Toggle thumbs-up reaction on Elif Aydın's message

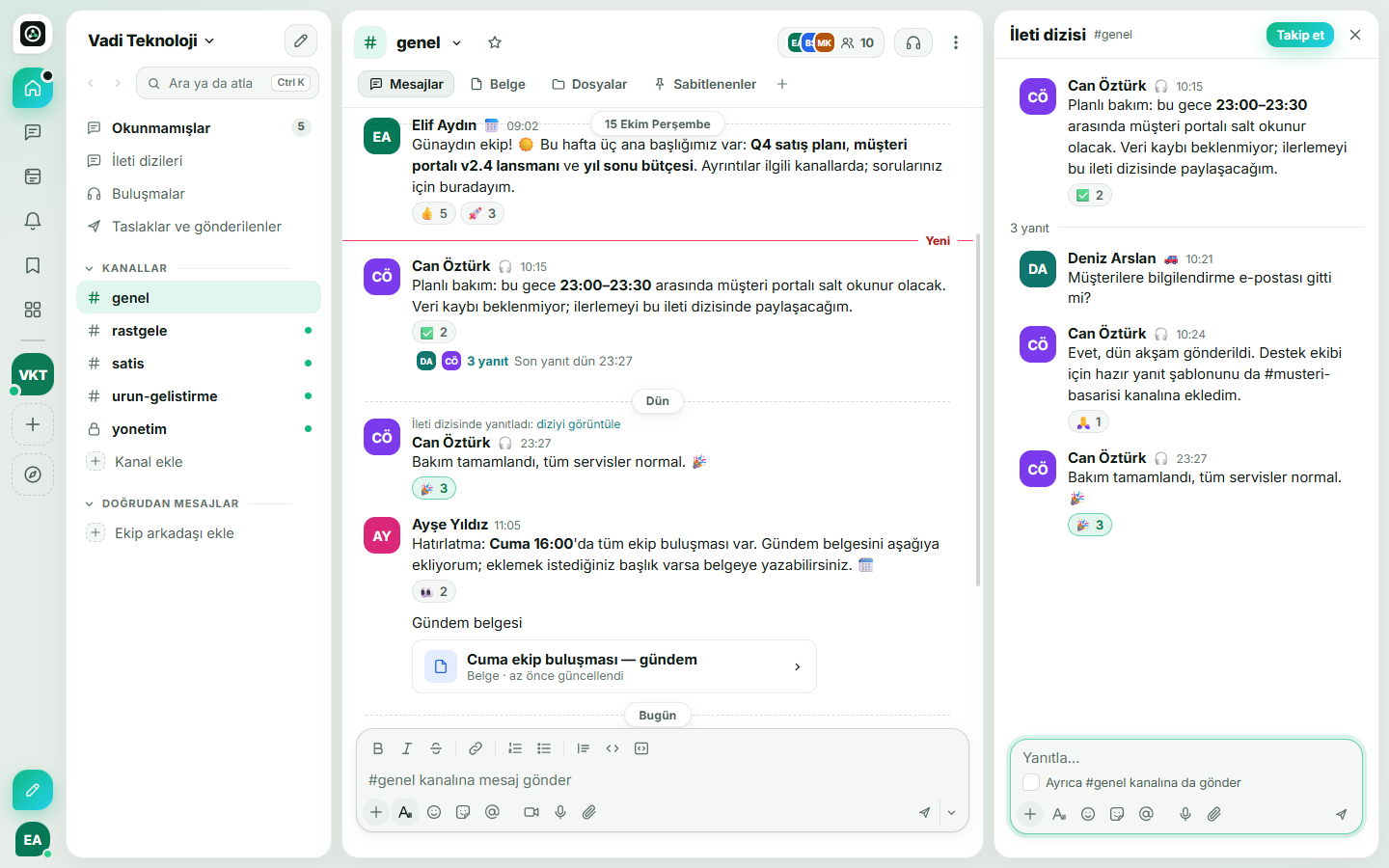coord(434,214)
